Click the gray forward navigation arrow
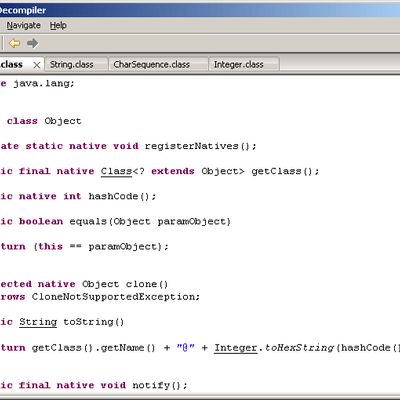Screen dimensions: 400x400 [x=33, y=43]
